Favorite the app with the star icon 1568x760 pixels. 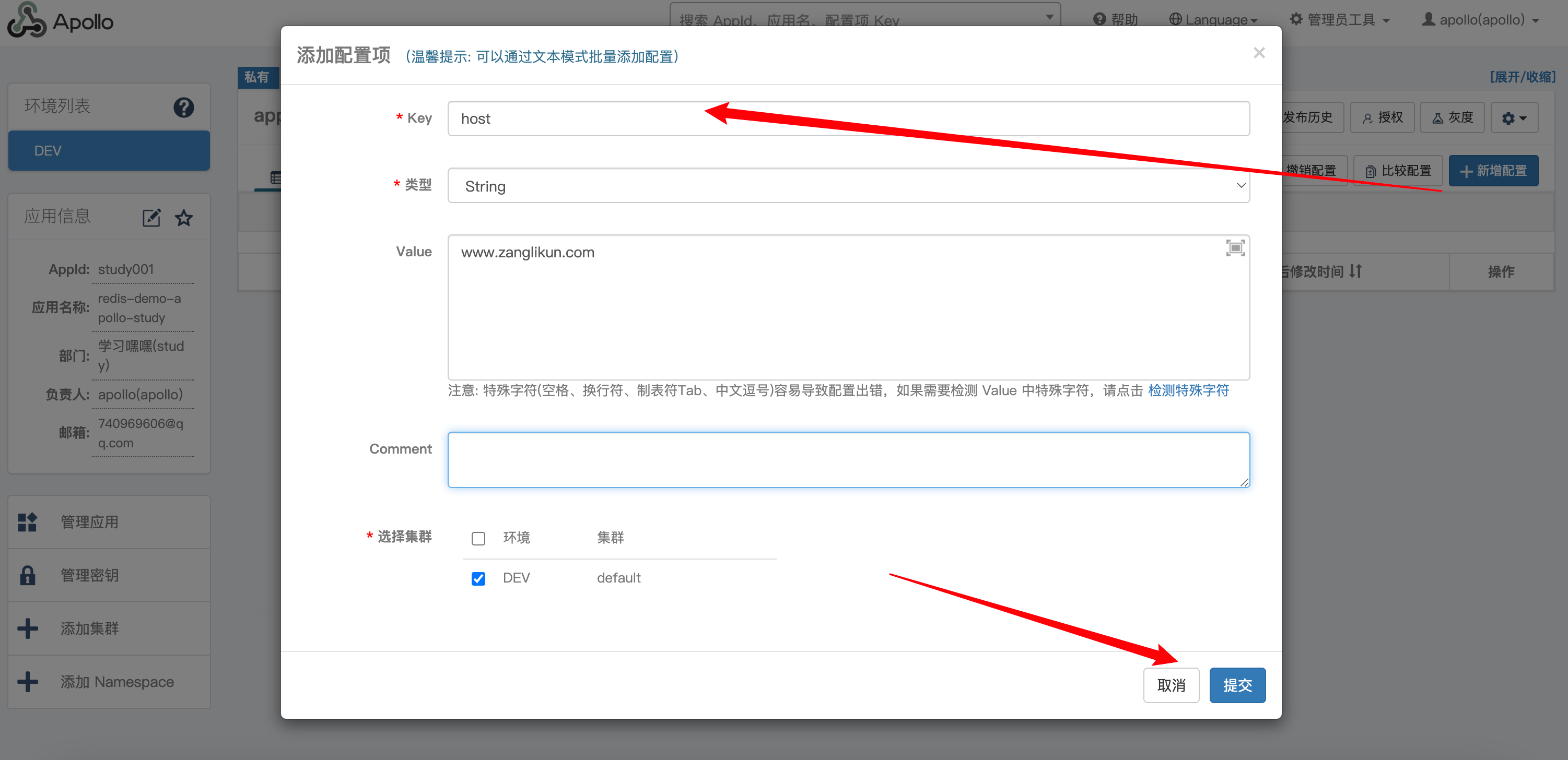(184, 218)
